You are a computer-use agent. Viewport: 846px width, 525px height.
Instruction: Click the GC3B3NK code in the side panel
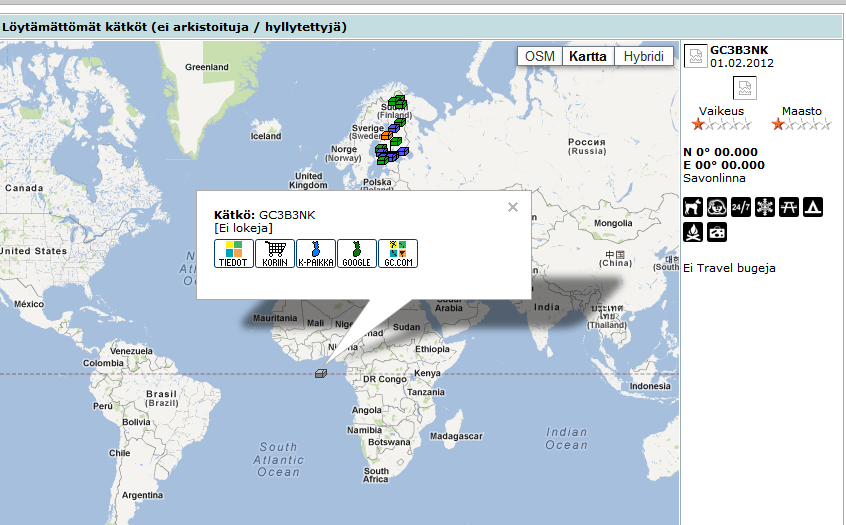pyautogui.click(x=739, y=50)
